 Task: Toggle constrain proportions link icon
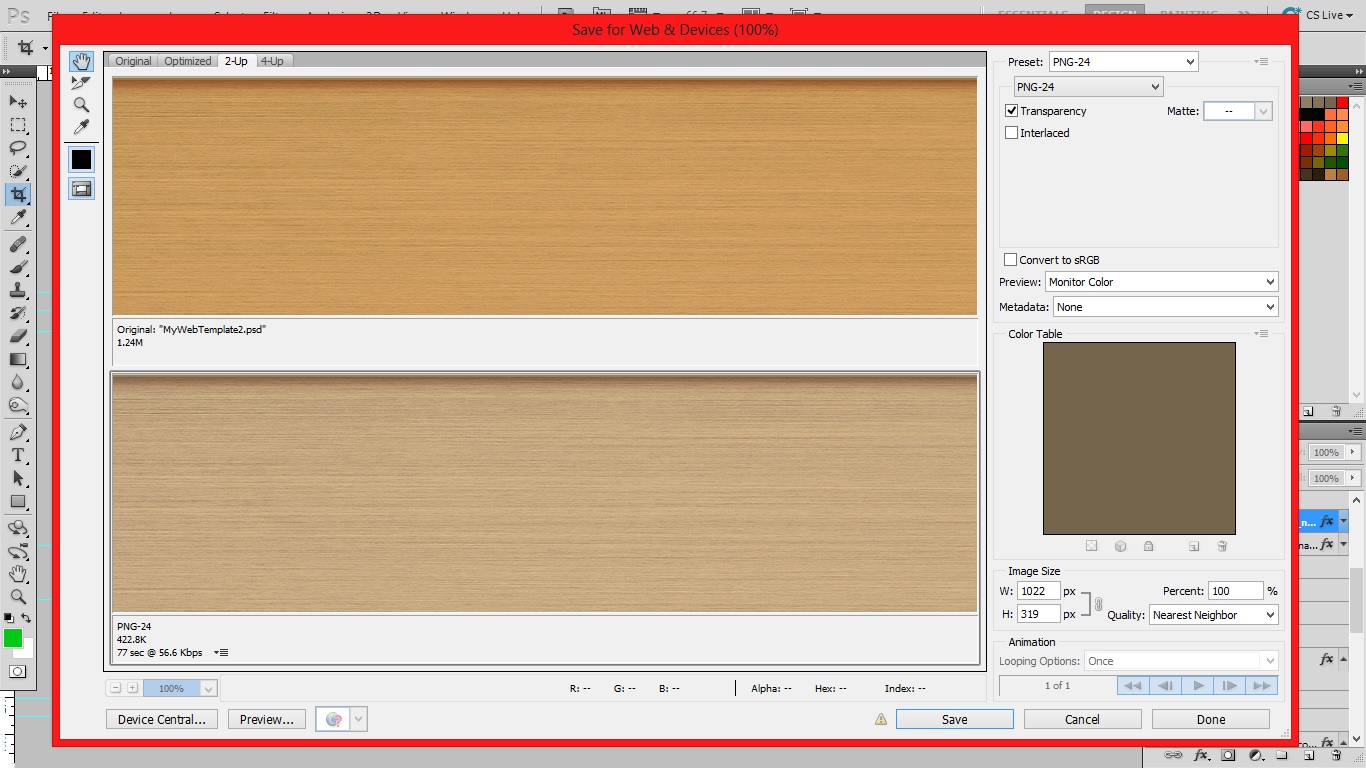pyautogui.click(x=1098, y=604)
